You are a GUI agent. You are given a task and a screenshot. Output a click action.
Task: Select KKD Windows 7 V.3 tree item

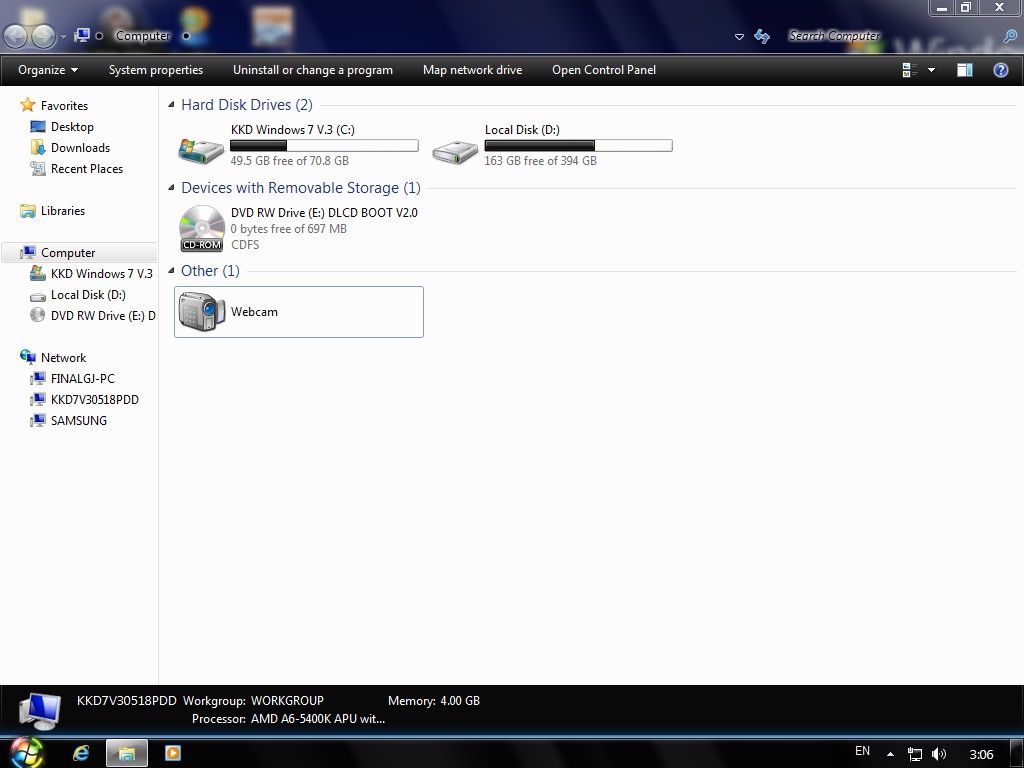[101, 274]
